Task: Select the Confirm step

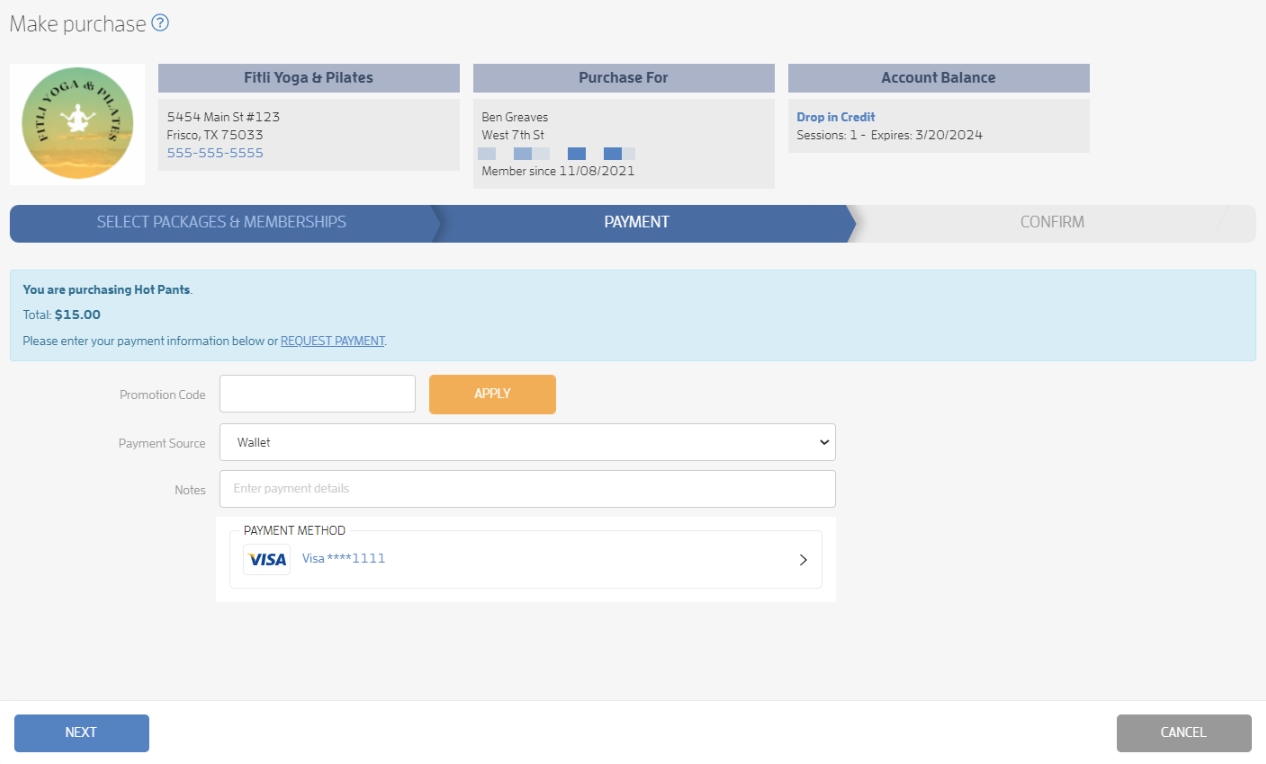Action: pyautogui.click(x=1052, y=222)
